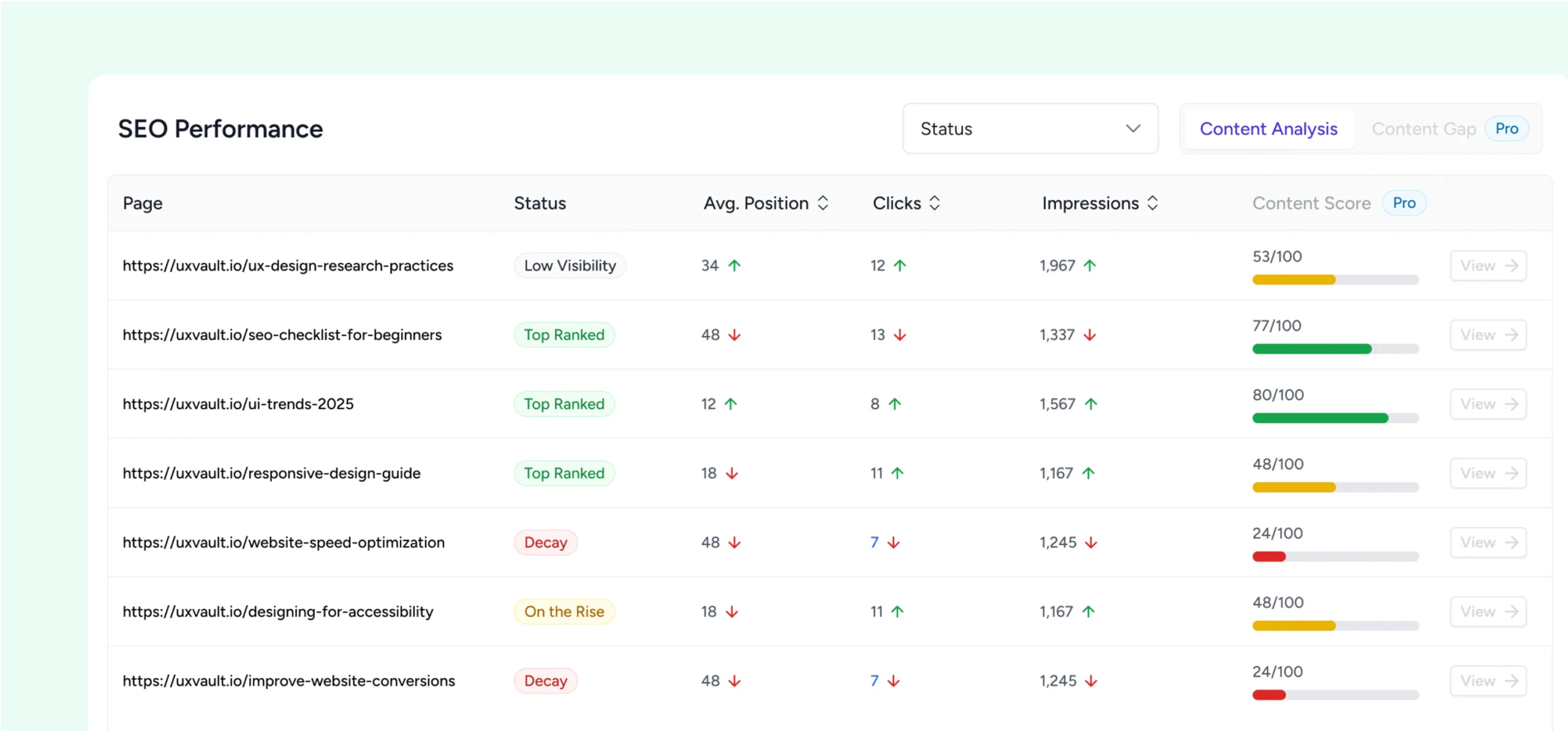Viewport: 1568px width, 731px height.
Task: Select the Content Analysis tab
Action: tap(1269, 129)
